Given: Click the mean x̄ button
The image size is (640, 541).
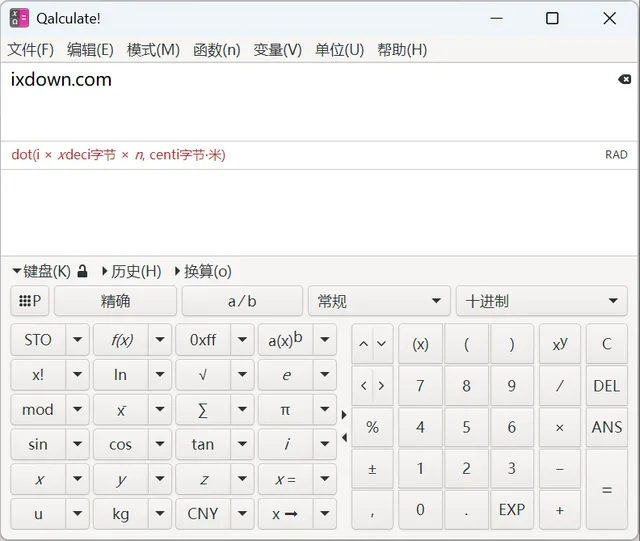Looking at the screenshot, I should click(x=120, y=410).
